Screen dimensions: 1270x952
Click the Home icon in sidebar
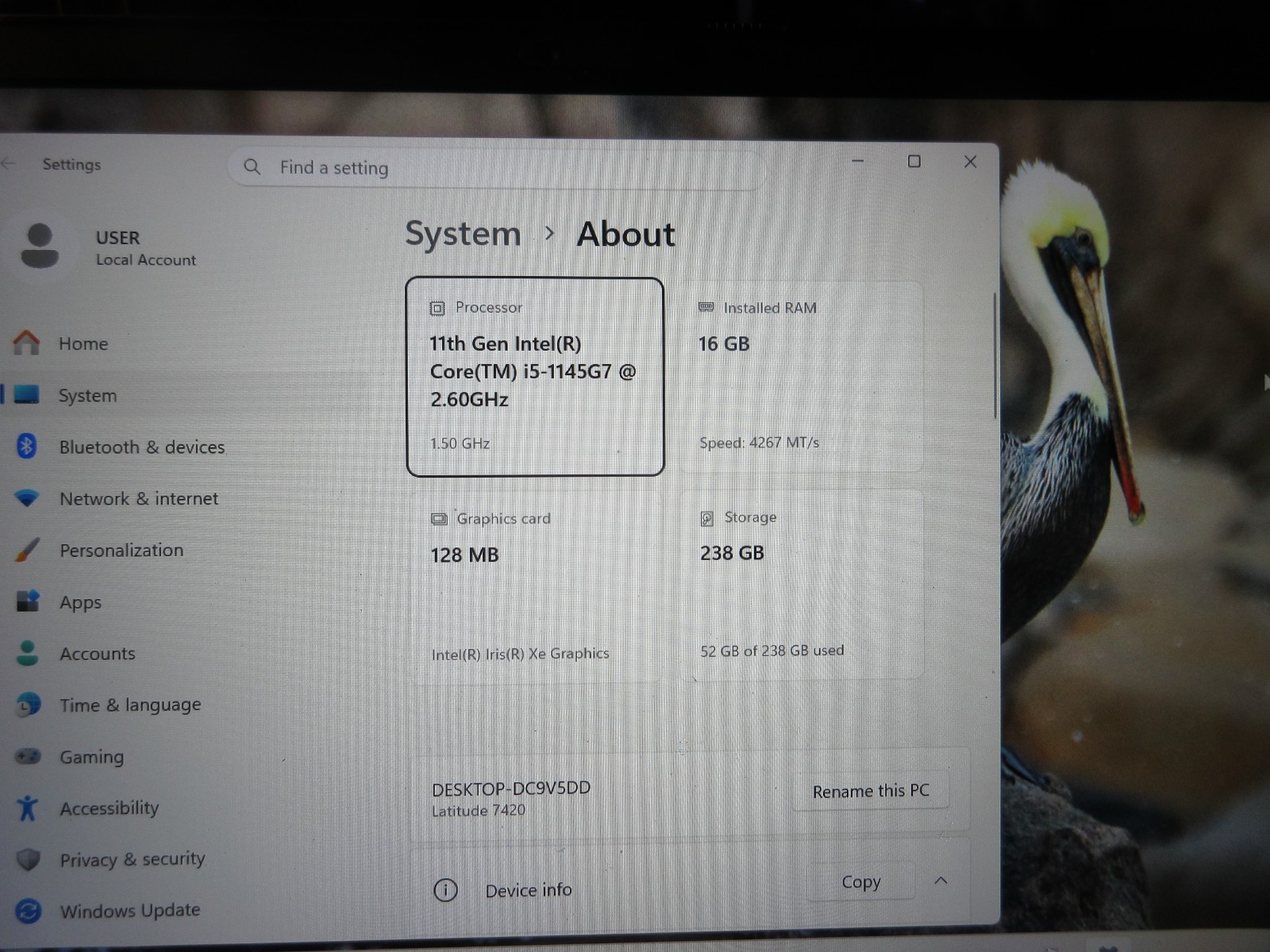click(x=26, y=343)
